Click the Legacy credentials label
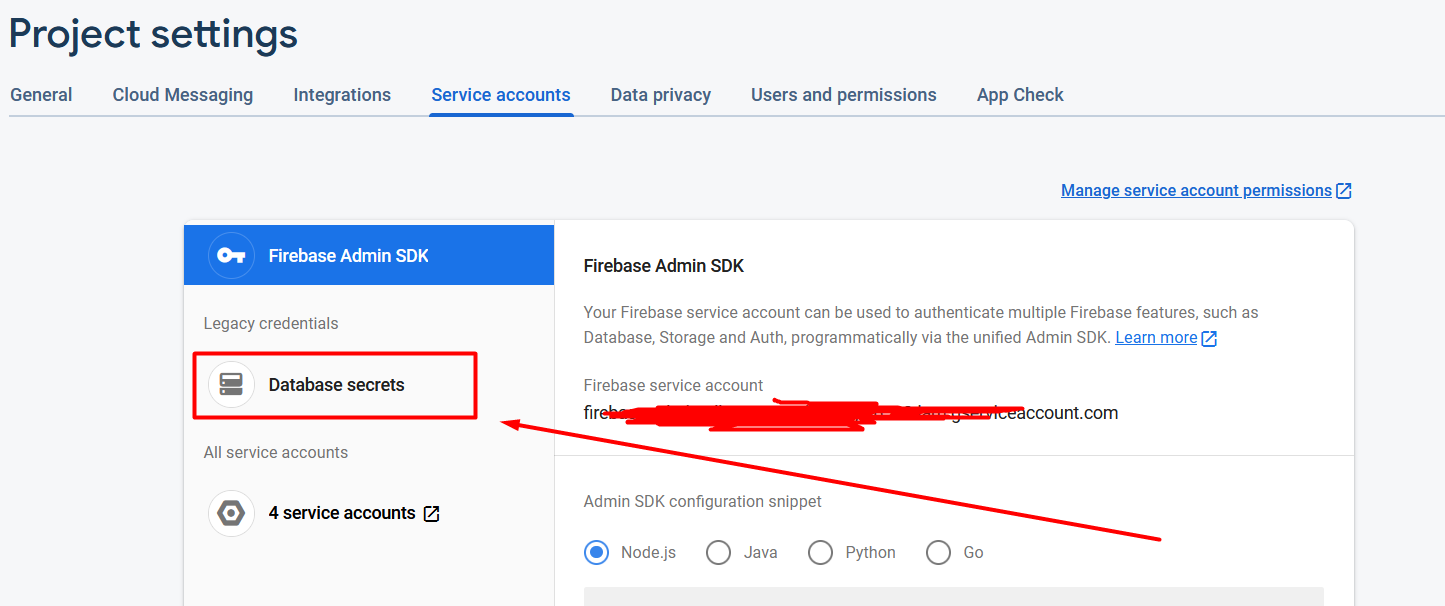 point(271,323)
